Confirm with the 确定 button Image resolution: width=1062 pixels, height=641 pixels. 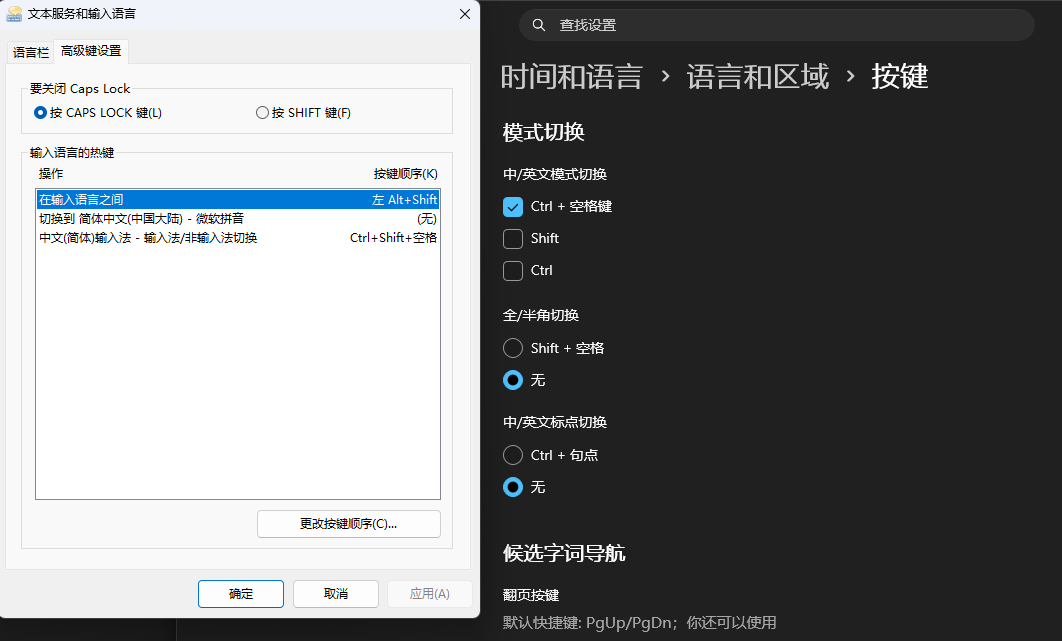click(241, 594)
